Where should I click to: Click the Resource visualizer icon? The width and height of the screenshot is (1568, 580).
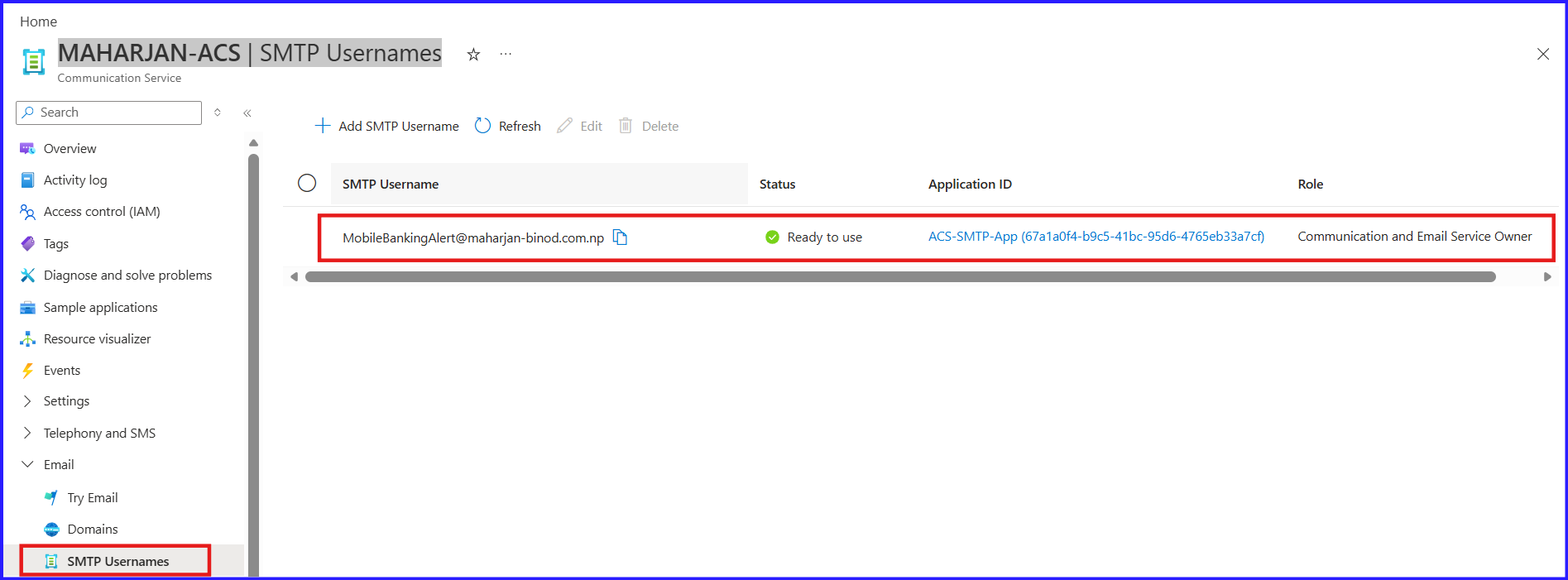click(27, 339)
